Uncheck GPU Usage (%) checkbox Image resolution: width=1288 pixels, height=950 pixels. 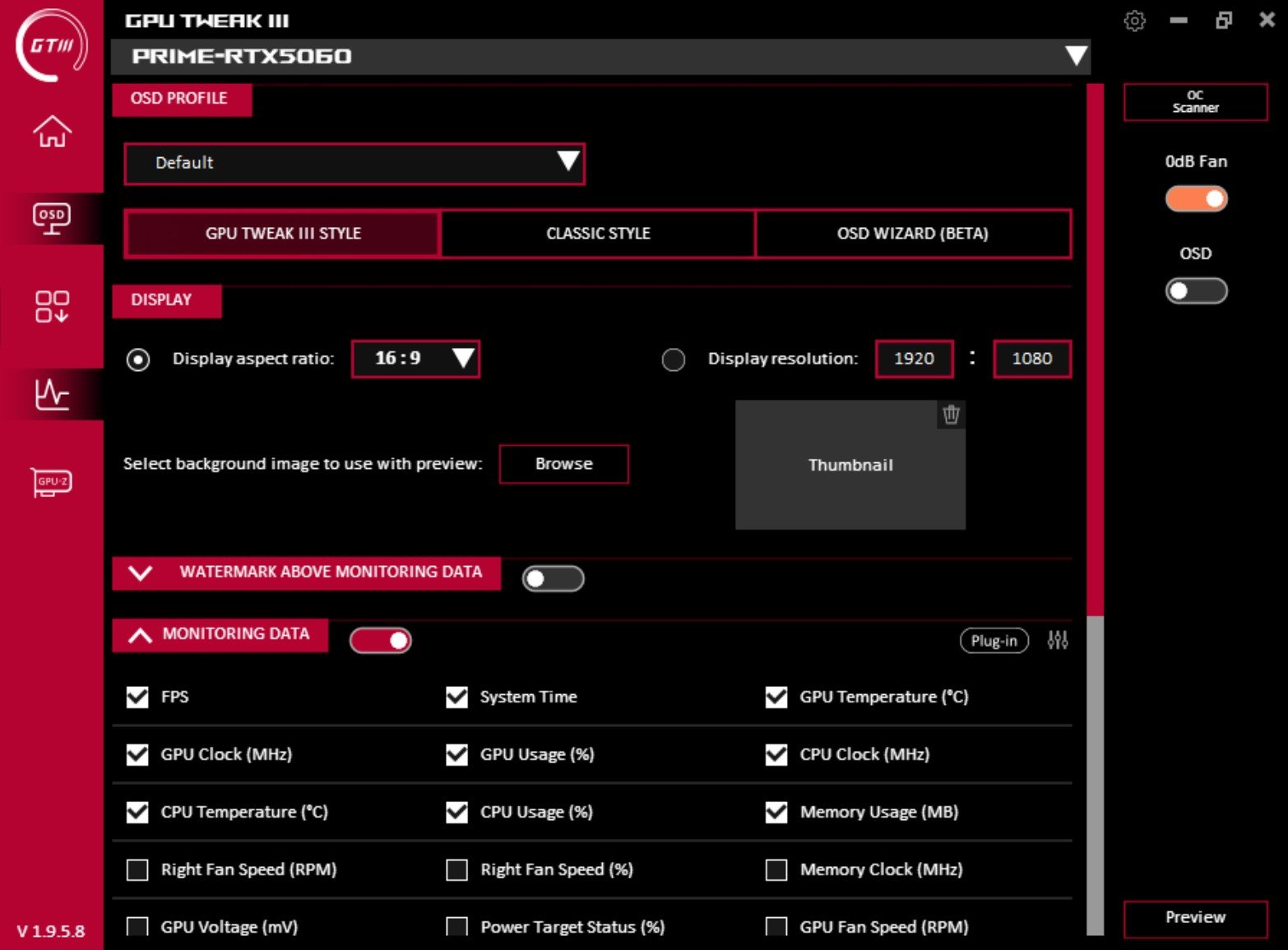456,755
